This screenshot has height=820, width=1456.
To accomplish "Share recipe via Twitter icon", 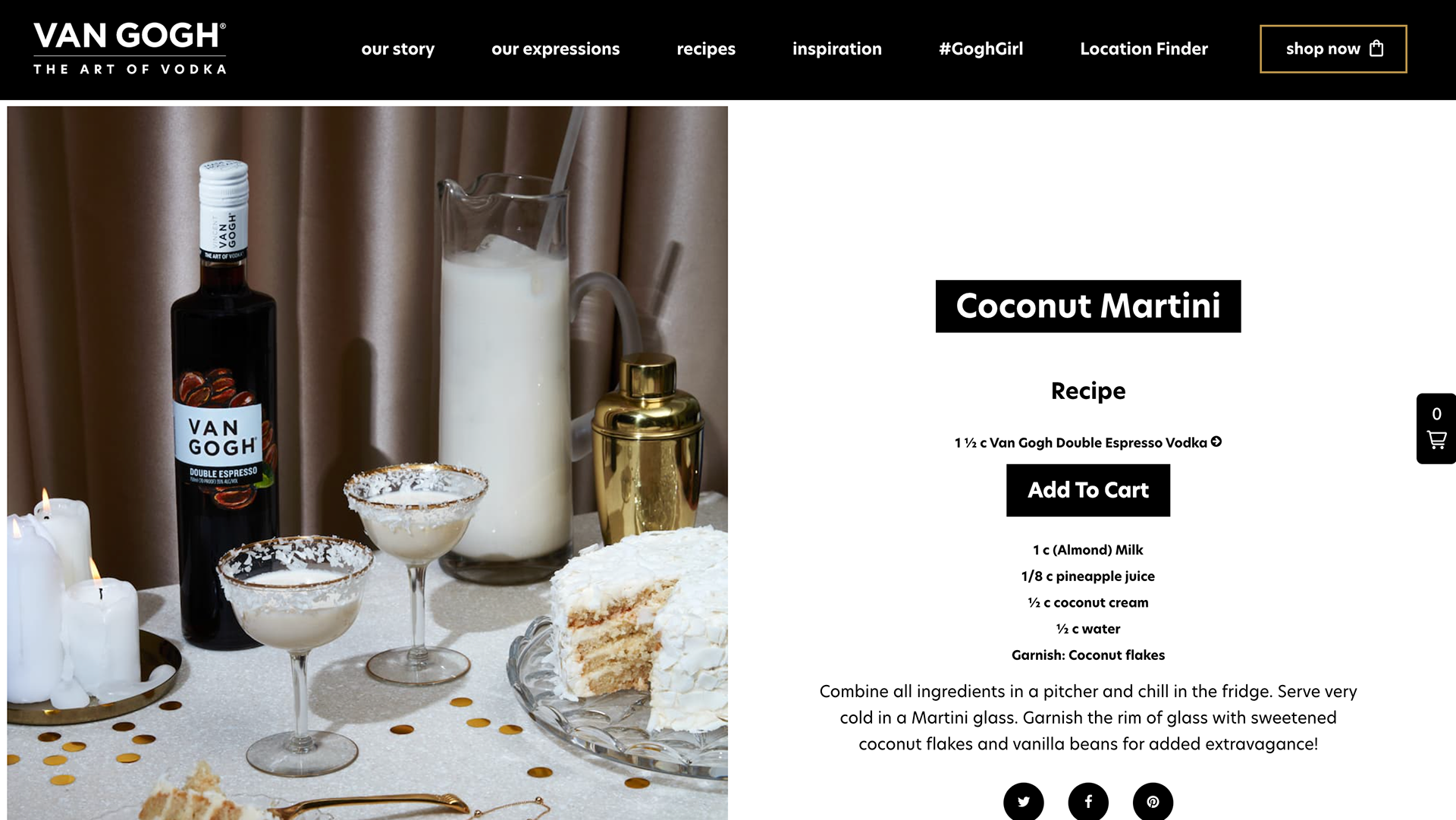I will pos(1023,802).
